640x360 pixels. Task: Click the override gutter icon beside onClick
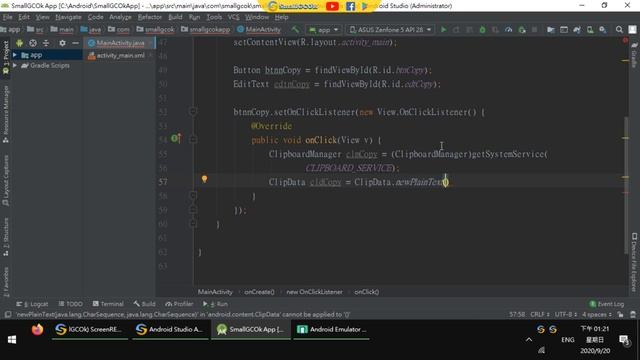(x=176, y=138)
